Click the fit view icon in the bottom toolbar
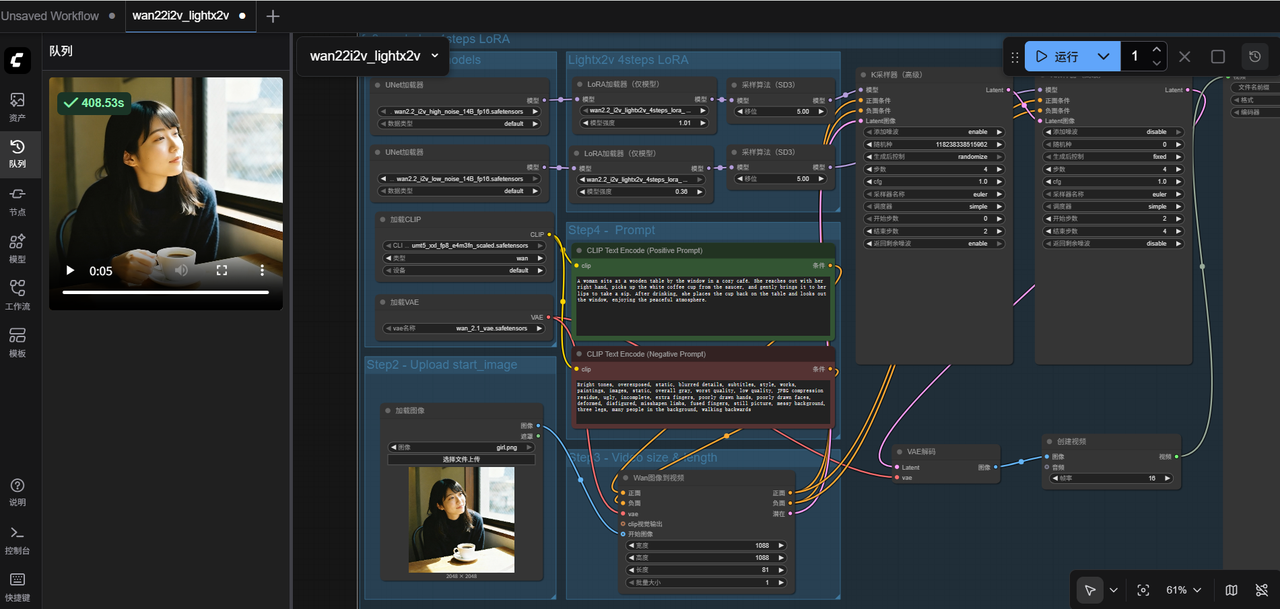 tap(1143, 590)
